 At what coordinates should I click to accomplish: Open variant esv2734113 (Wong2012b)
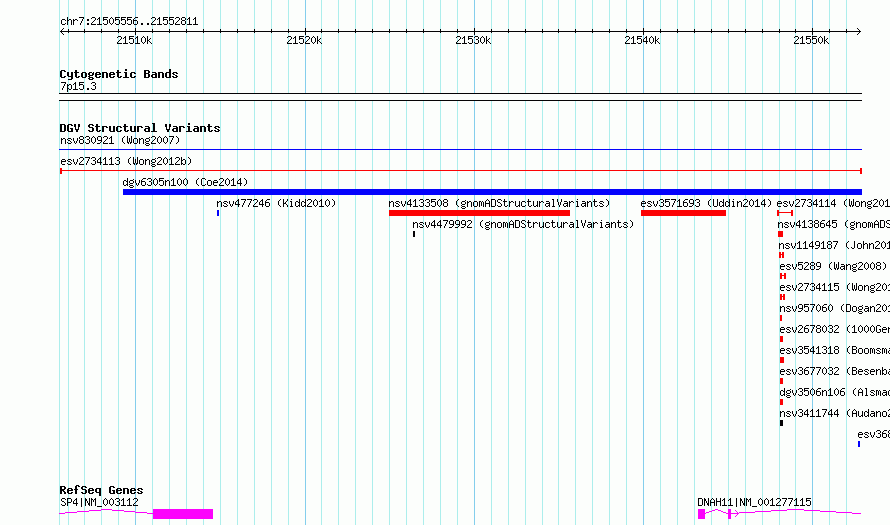(126, 161)
